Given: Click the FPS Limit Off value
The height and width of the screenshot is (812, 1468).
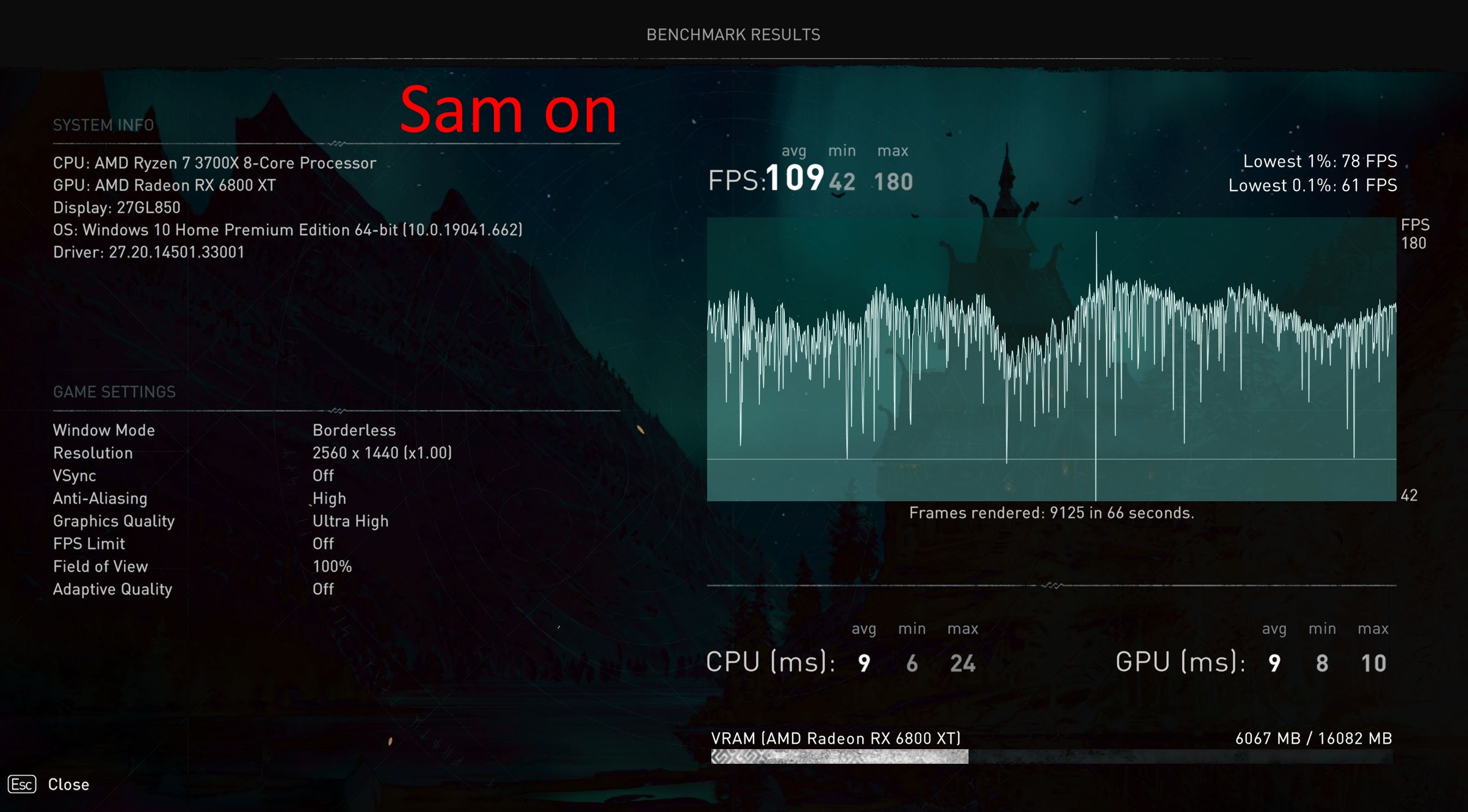Looking at the screenshot, I should click(x=323, y=544).
